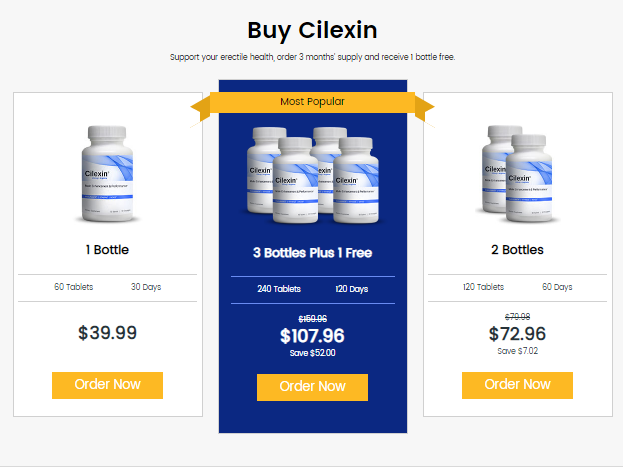623x468 pixels.
Task: Click the Save $7.02 text
Action: pos(517,351)
